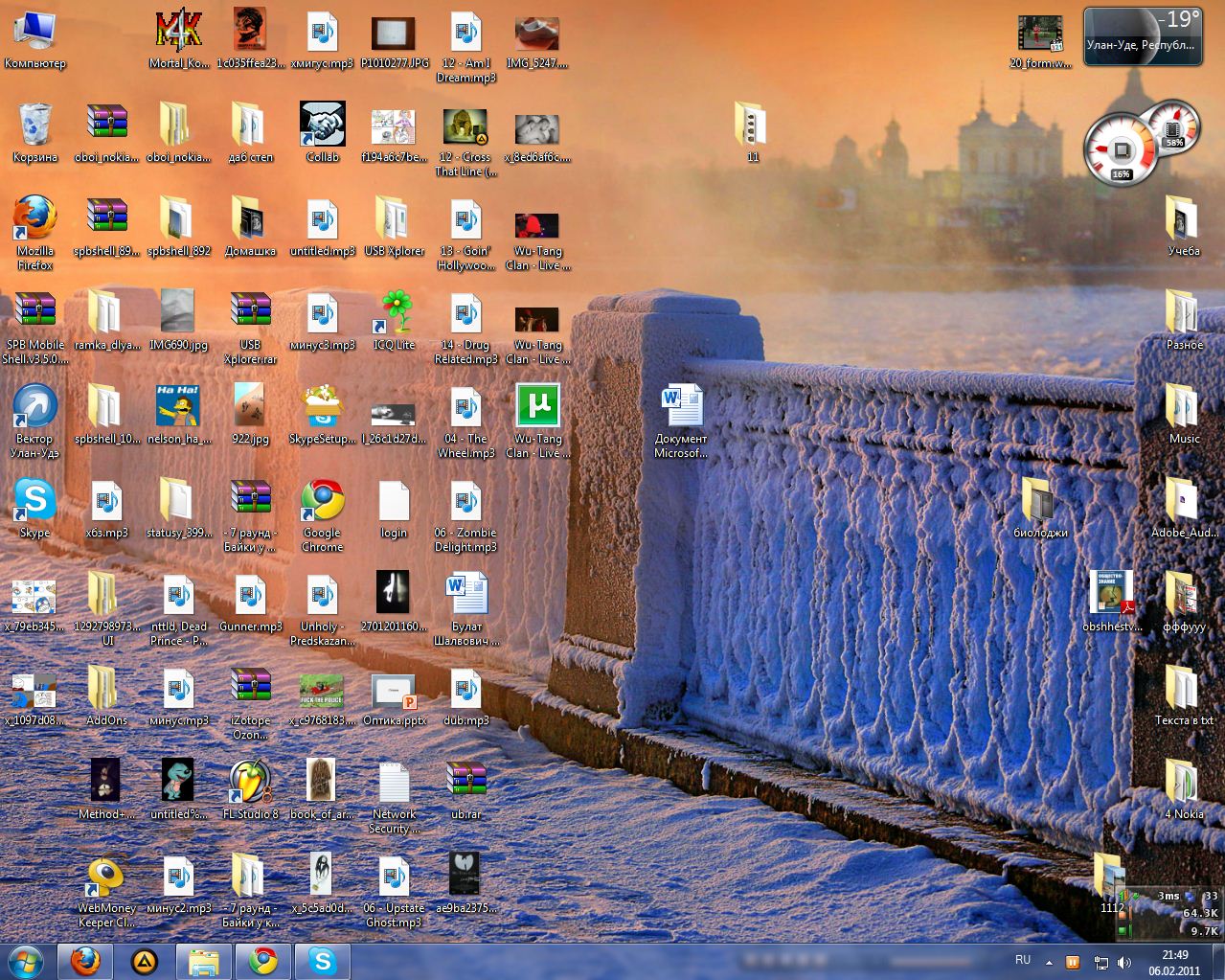
Task: Open the RU input language selector
Action: [x=1022, y=960]
